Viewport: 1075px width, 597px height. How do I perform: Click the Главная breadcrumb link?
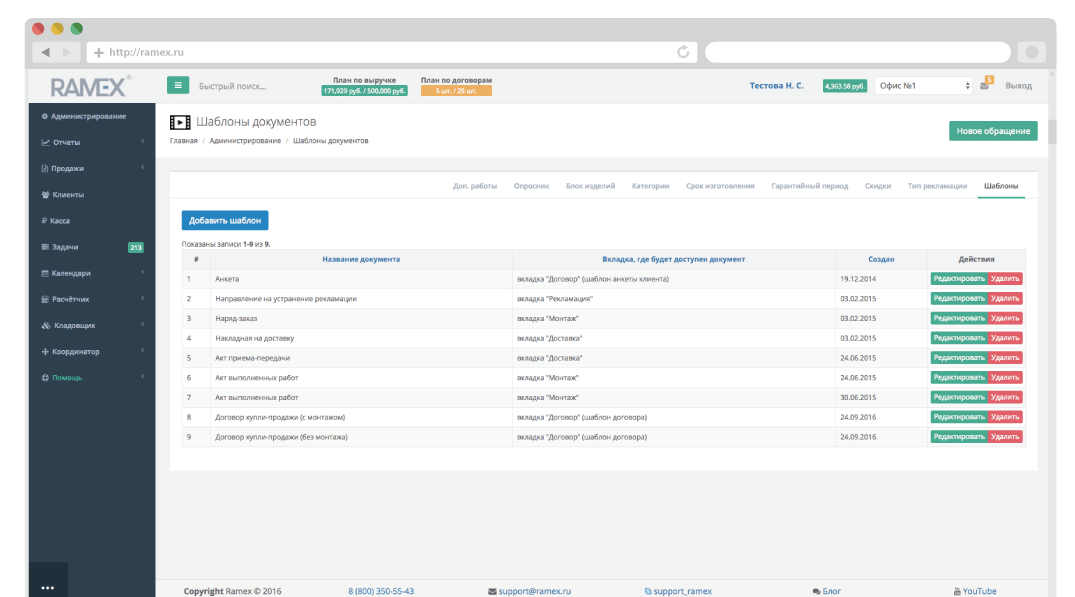tap(184, 141)
